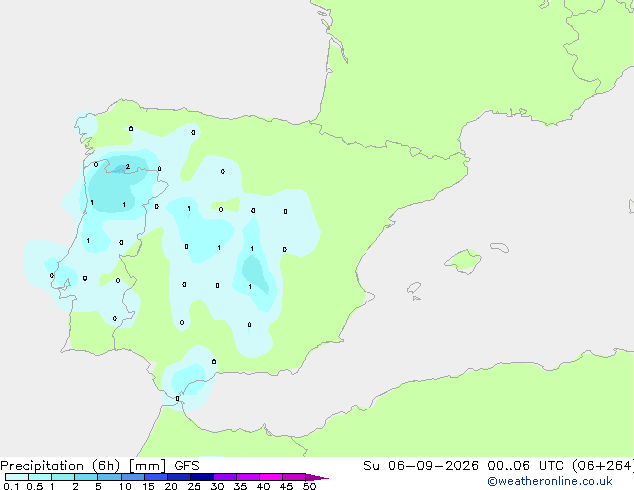Click the "10" legend scale label

coord(125,486)
